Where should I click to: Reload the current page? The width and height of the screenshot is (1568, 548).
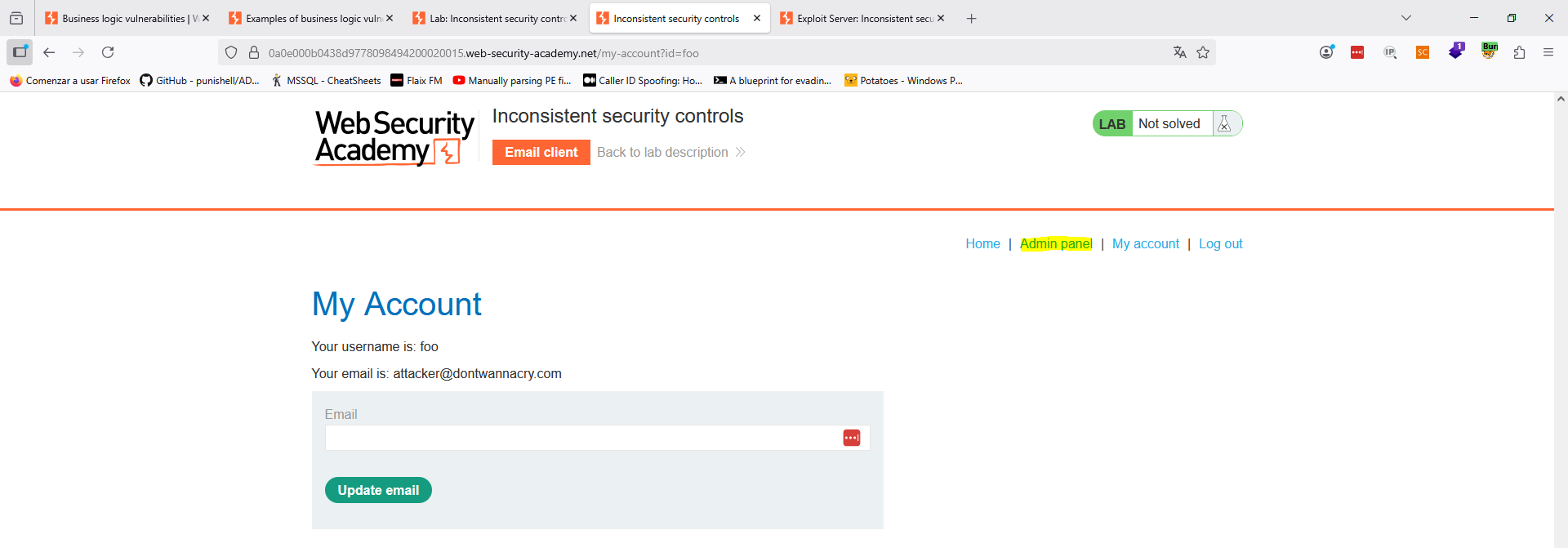click(108, 52)
